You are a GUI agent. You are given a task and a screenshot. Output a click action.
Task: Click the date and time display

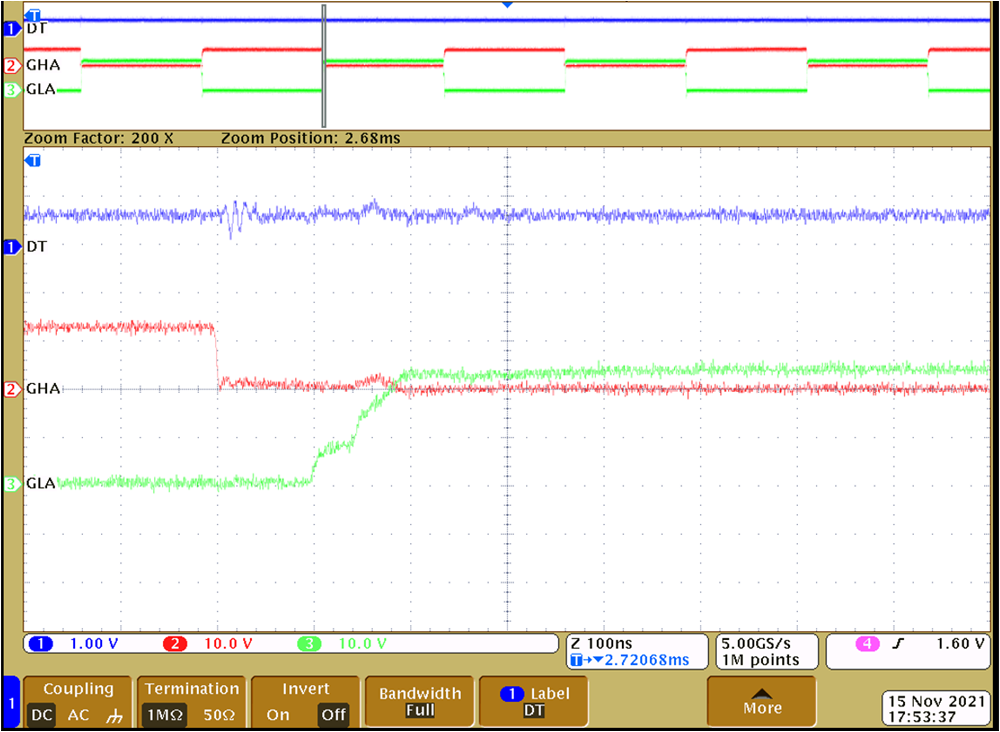(935, 708)
